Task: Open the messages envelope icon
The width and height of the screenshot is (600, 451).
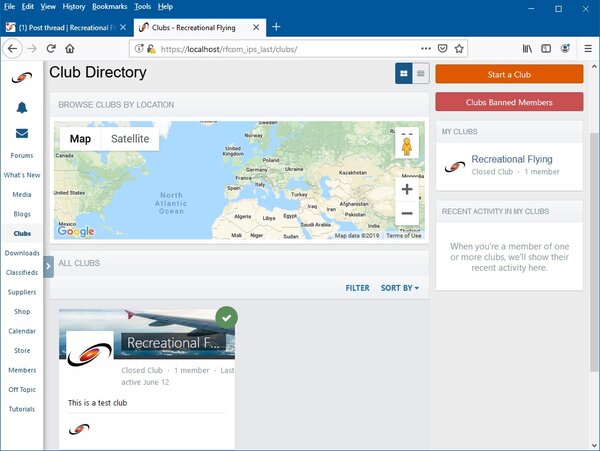Action: click(22, 133)
